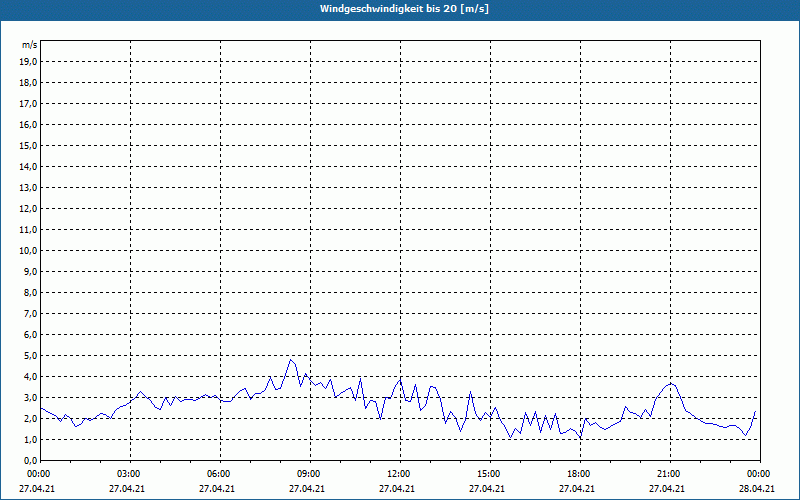This screenshot has height=500, width=800.
Task: Click the wind speed low point at 18:00
Action: coord(581,438)
